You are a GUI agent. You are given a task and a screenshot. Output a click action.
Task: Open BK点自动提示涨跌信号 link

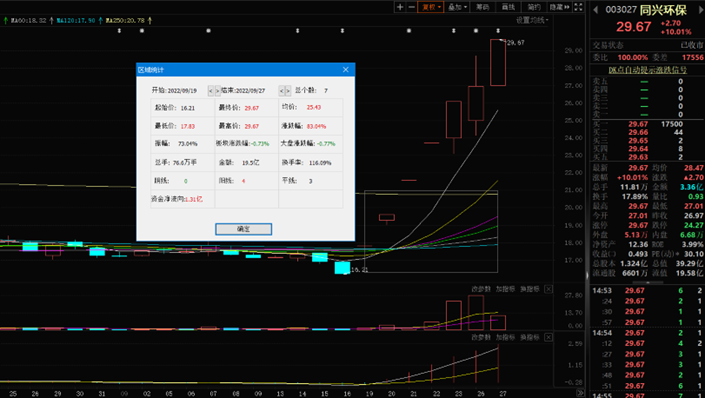pyautogui.click(x=647, y=70)
